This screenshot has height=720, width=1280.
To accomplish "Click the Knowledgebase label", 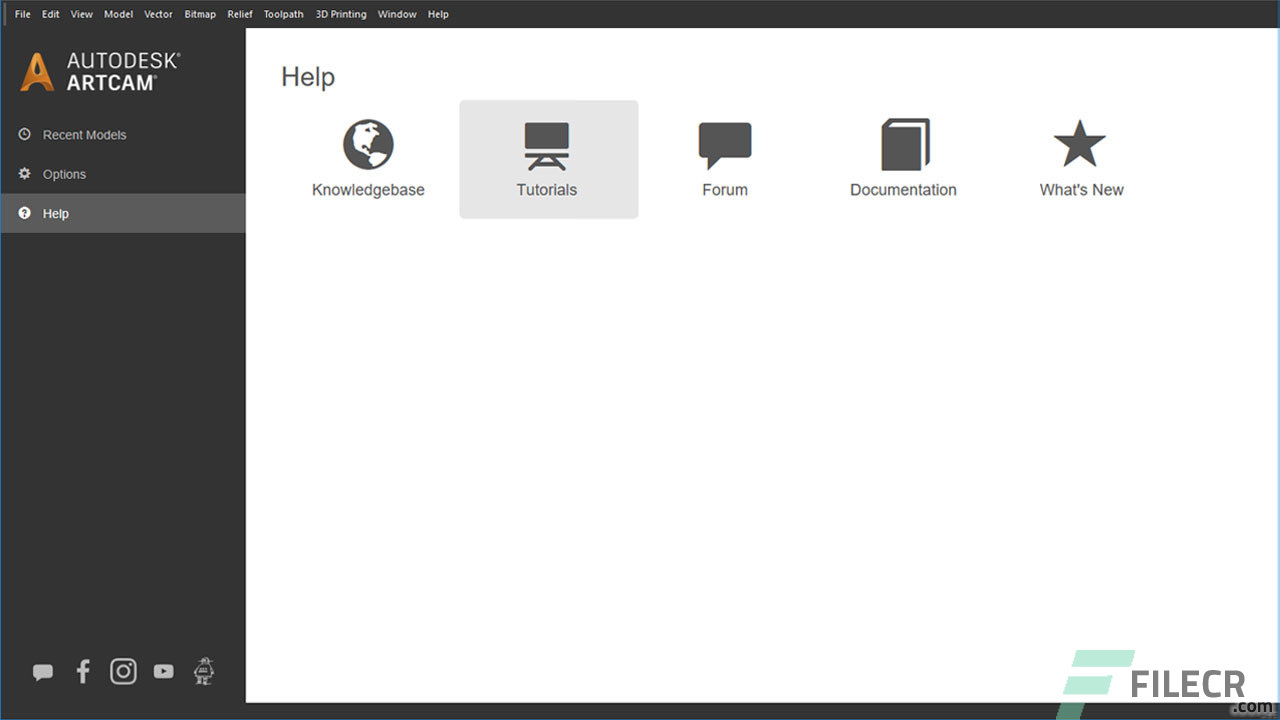I will (368, 190).
